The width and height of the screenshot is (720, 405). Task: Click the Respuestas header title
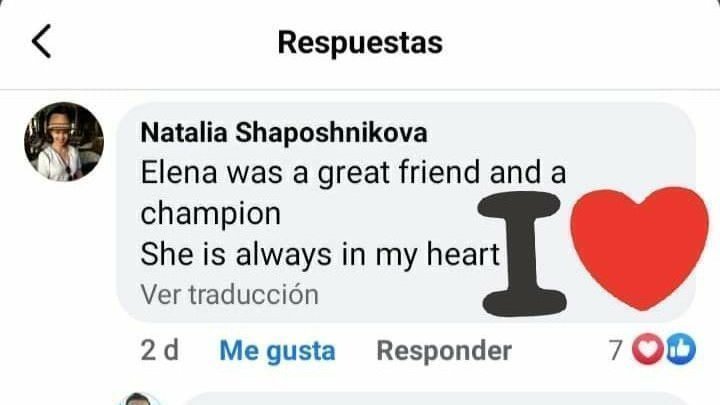click(360, 42)
